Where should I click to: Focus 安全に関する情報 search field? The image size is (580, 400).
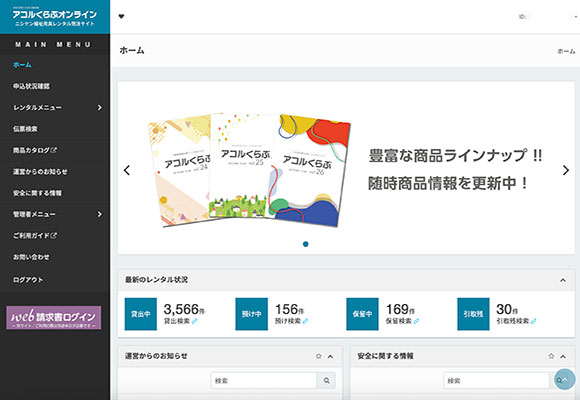496,380
